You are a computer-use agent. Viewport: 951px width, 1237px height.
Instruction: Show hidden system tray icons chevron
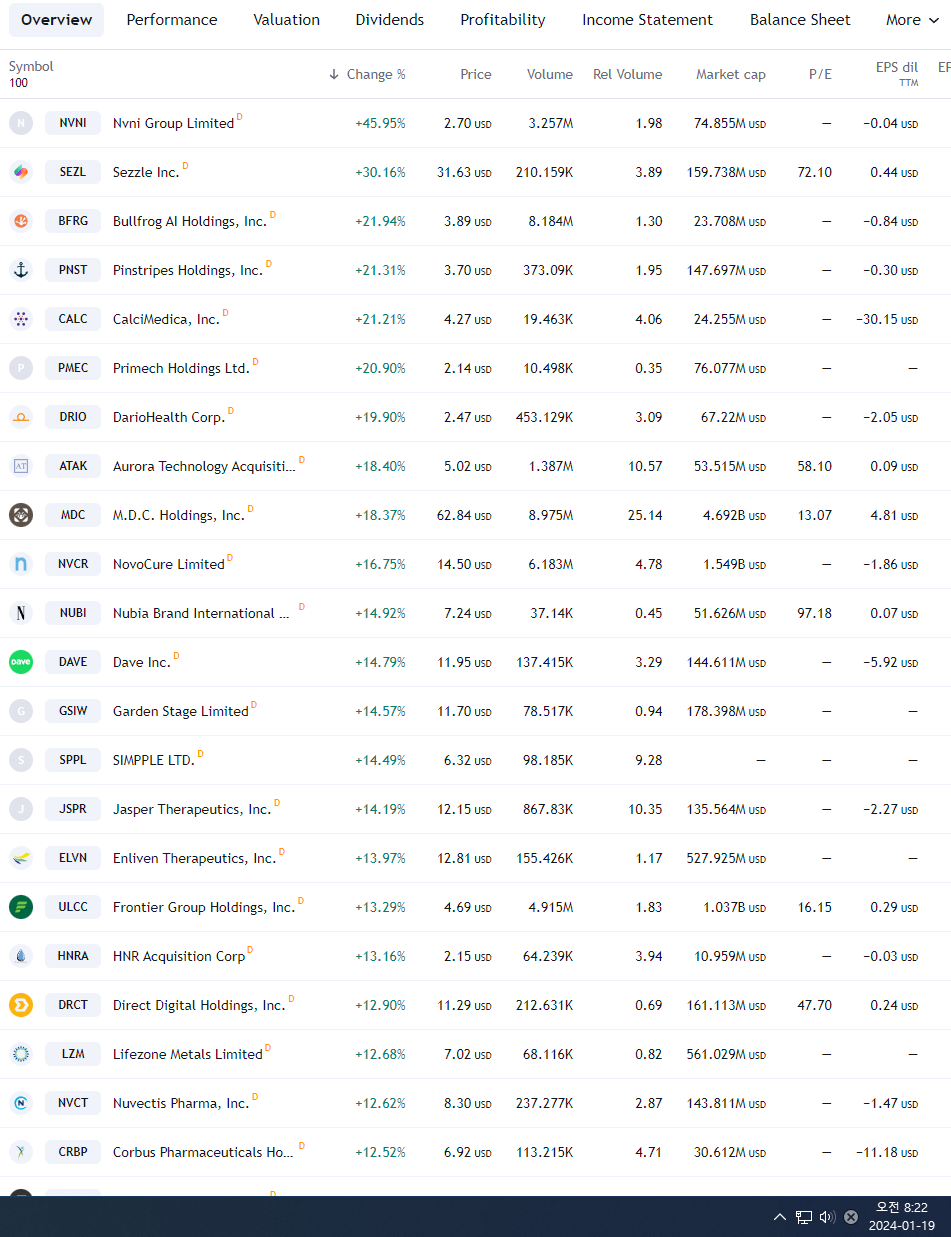pyautogui.click(x=780, y=1217)
